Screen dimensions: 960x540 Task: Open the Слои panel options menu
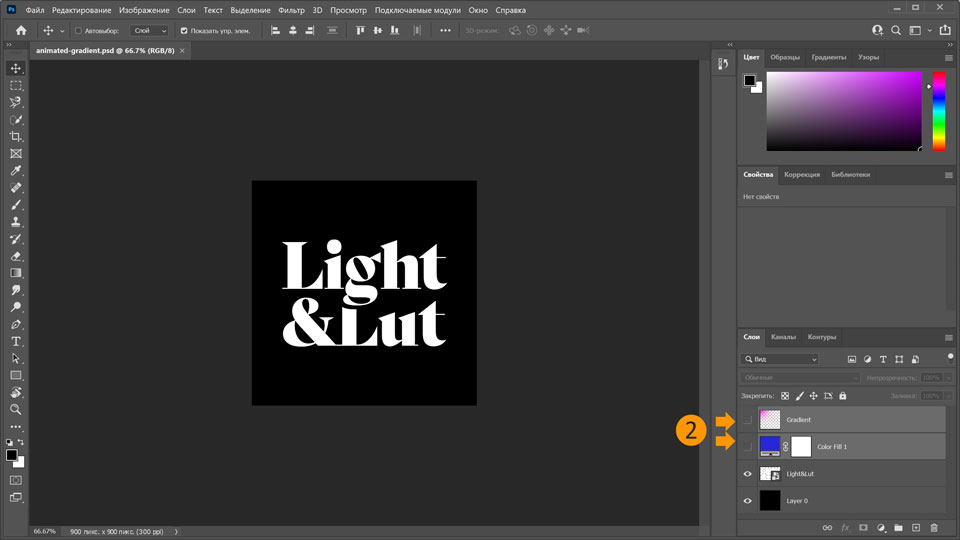(x=948, y=337)
